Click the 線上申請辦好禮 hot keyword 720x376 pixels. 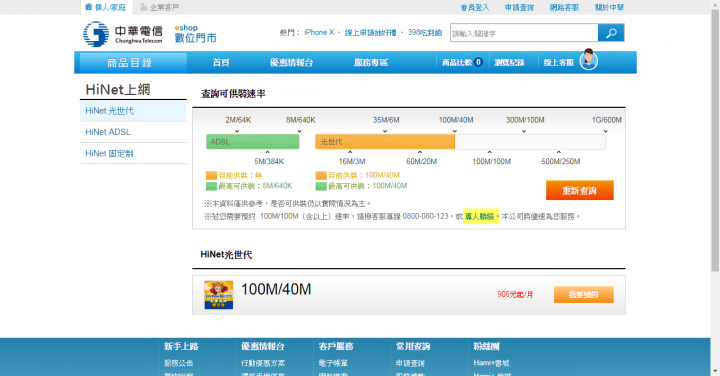point(370,33)
